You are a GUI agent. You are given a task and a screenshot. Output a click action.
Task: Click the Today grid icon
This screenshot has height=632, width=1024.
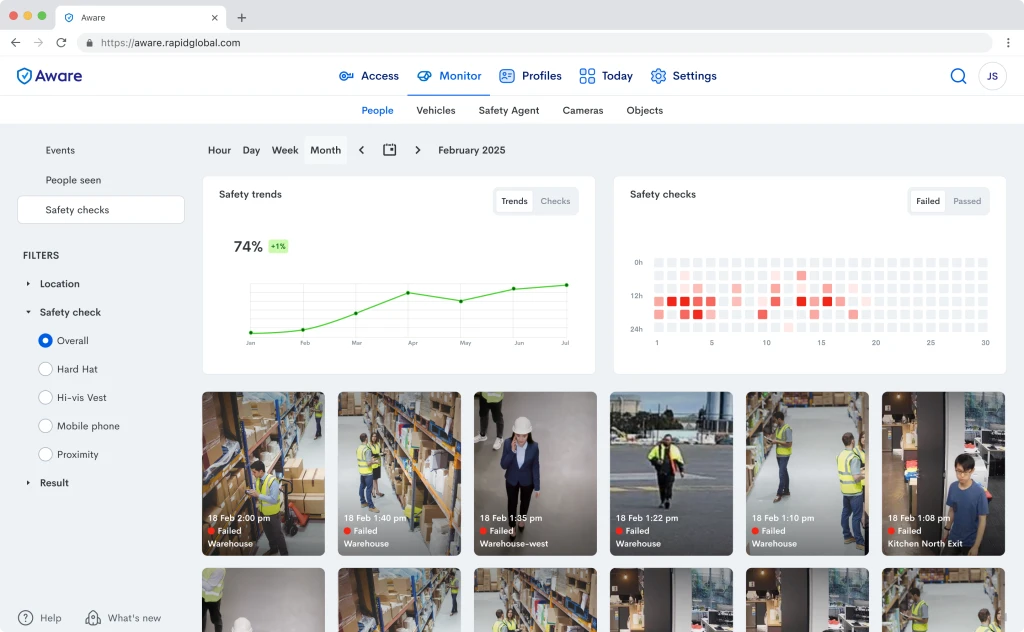pyautogui.click(x=587, y=76)
